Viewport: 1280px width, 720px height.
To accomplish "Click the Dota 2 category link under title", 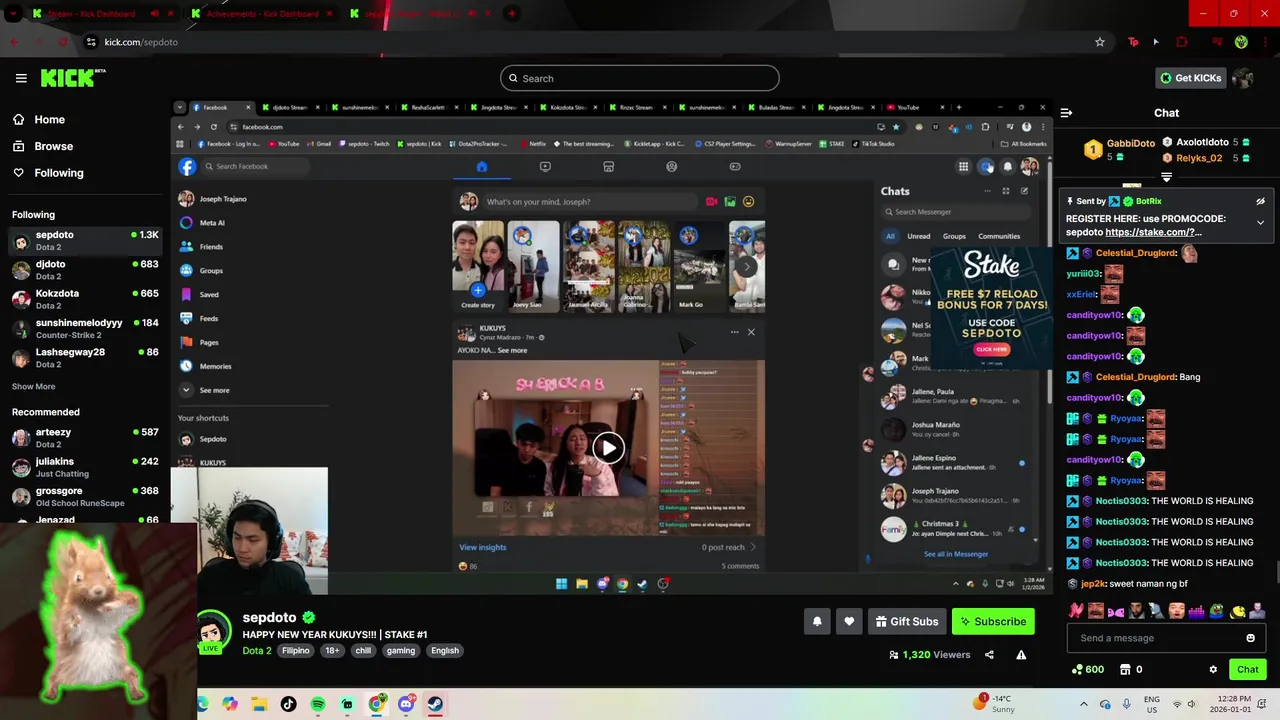I will 257,650.
